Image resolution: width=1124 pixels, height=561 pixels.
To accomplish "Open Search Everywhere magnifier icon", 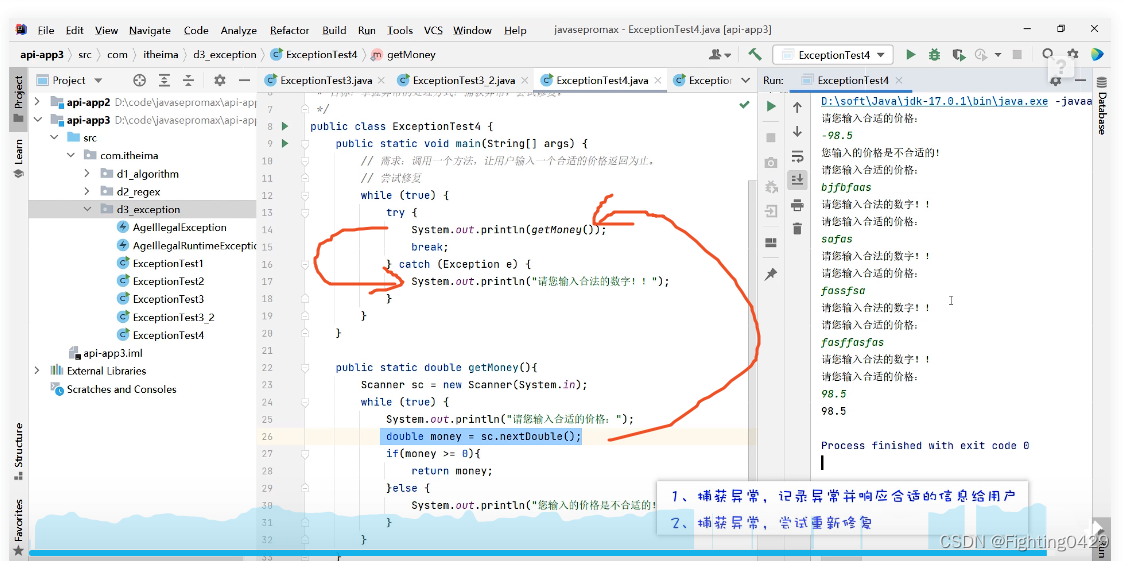I will [1048, 54].
